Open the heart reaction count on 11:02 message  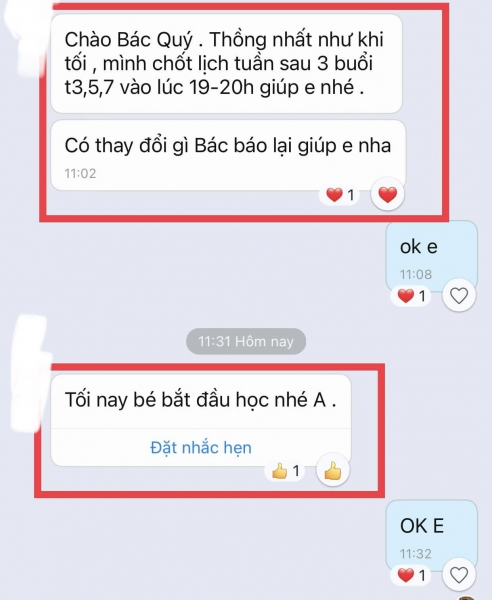[x=340, y=195]
